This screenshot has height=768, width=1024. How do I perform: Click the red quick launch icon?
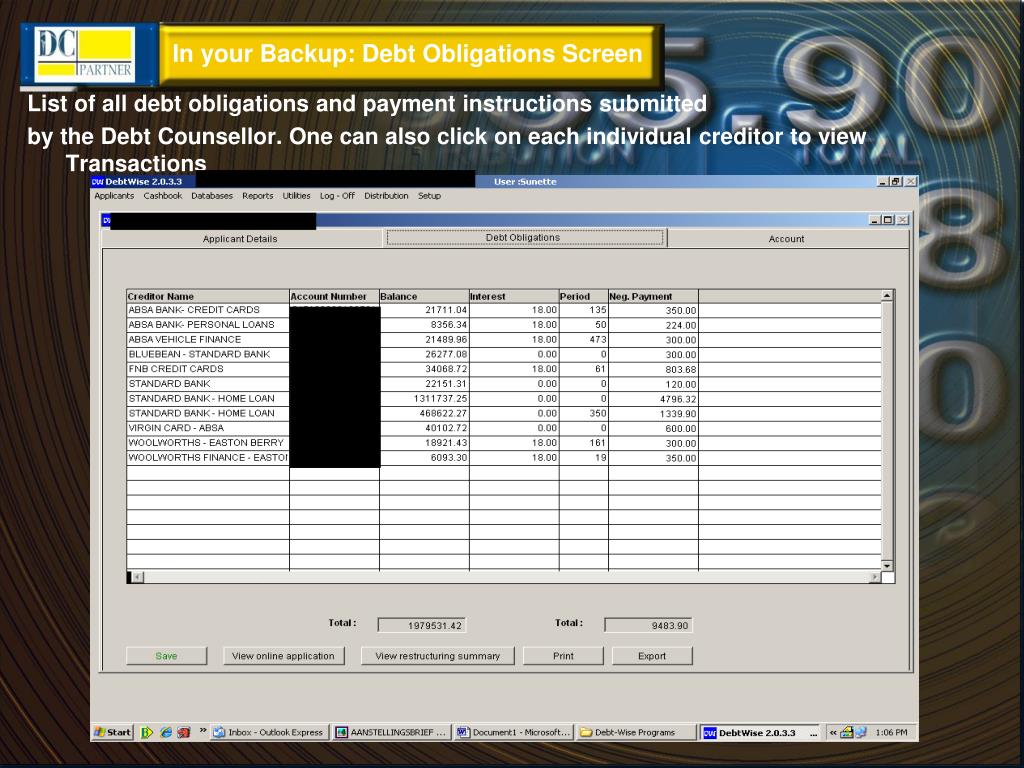coord(184,733)
